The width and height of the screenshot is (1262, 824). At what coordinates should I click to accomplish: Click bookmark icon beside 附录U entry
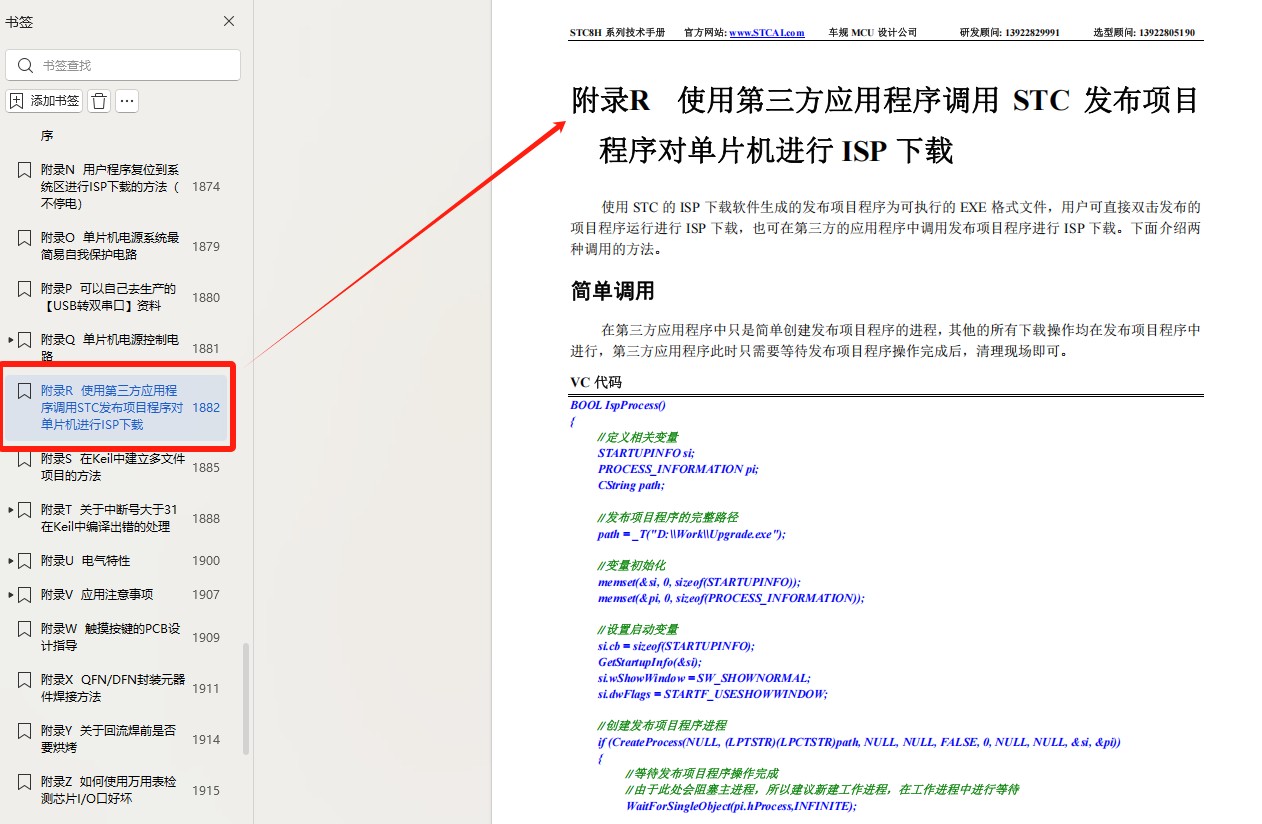25,561
